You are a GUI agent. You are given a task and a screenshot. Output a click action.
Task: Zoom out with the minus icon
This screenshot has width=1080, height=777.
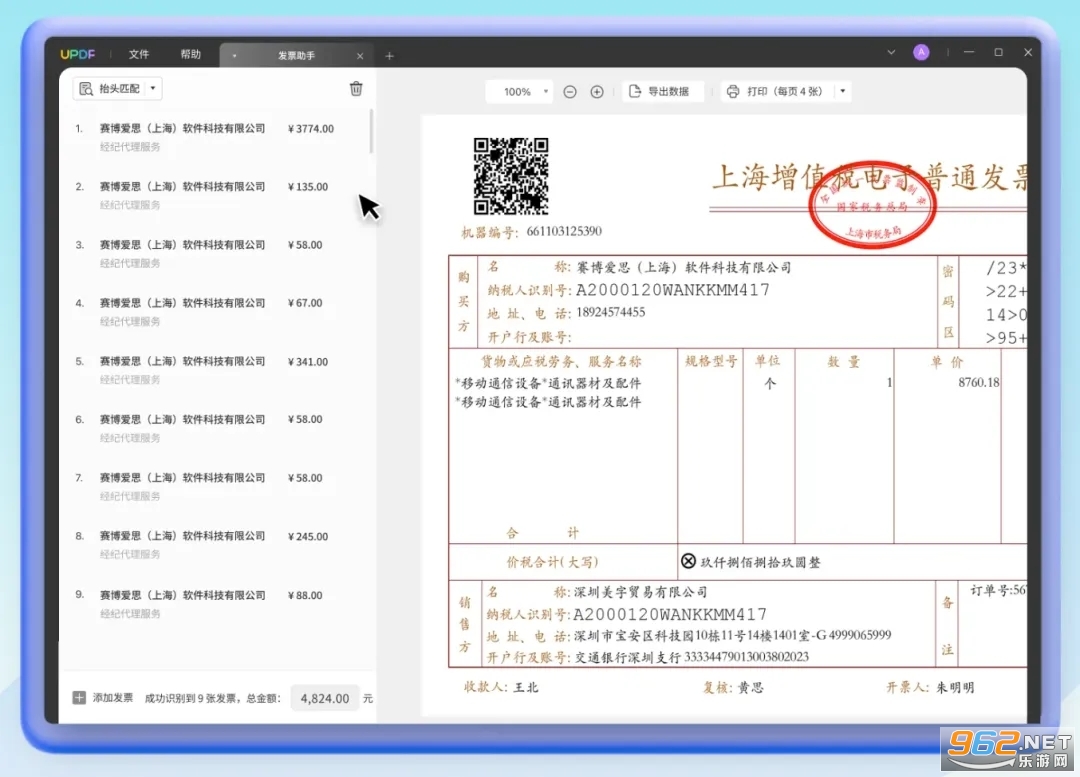coord(570,92)
